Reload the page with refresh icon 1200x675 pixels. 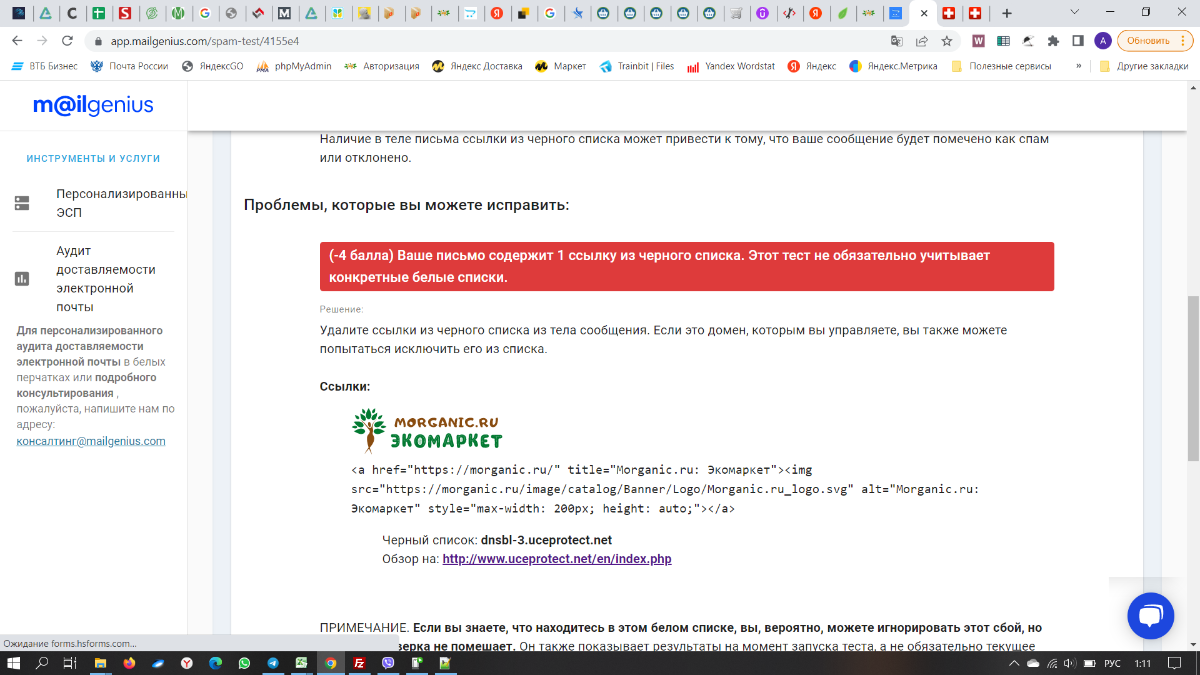point(67,41)
